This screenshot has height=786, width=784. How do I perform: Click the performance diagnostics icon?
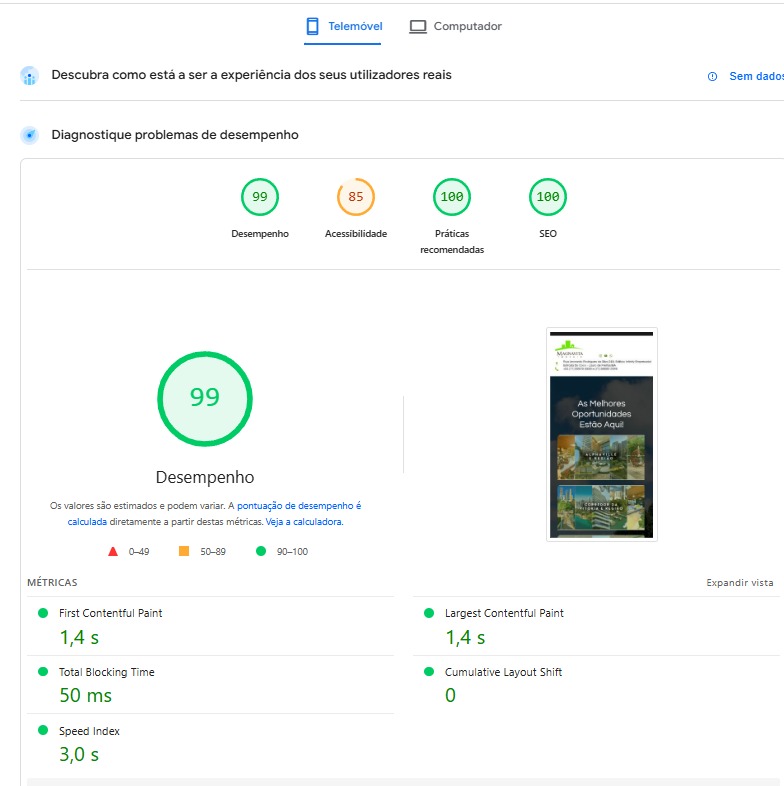coord(30,135)
